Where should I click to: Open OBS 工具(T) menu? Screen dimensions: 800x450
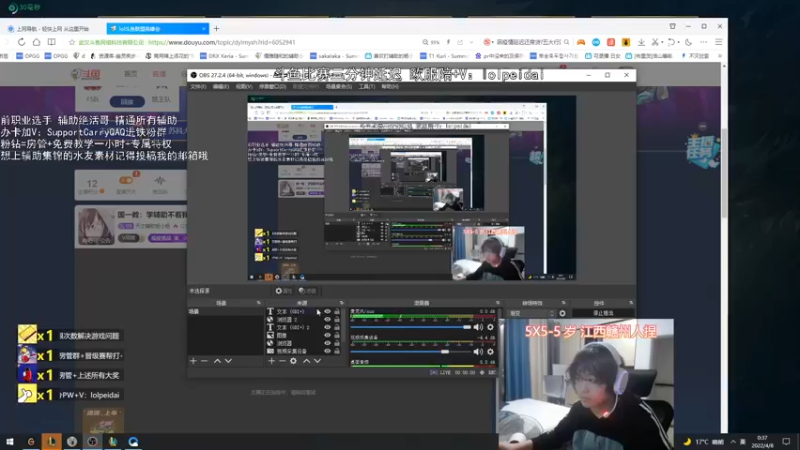pyautogui.click(x=366, y=87)
